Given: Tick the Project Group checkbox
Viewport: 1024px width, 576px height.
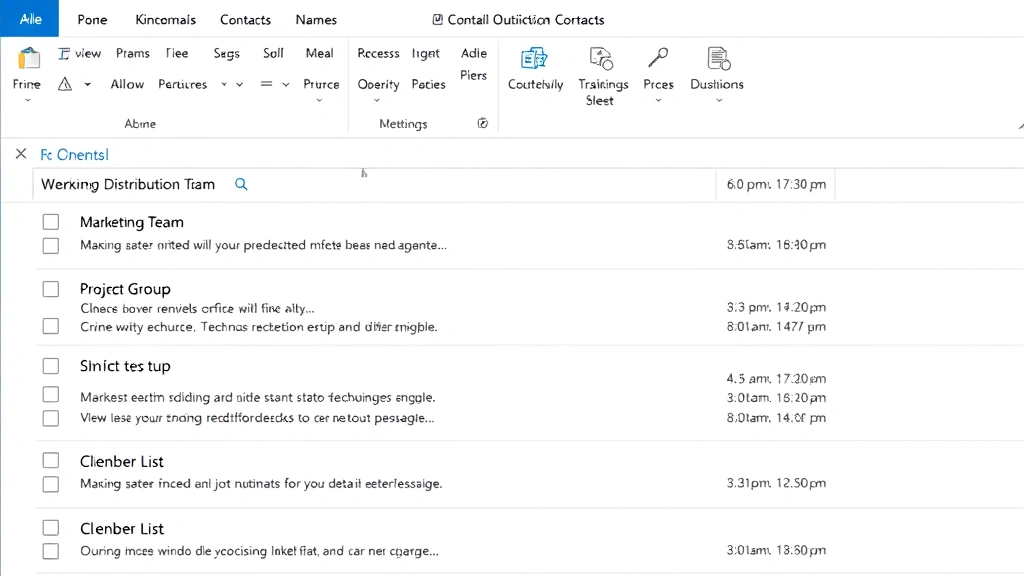Looking at the screenshot, I should click(x=51, y=289).
